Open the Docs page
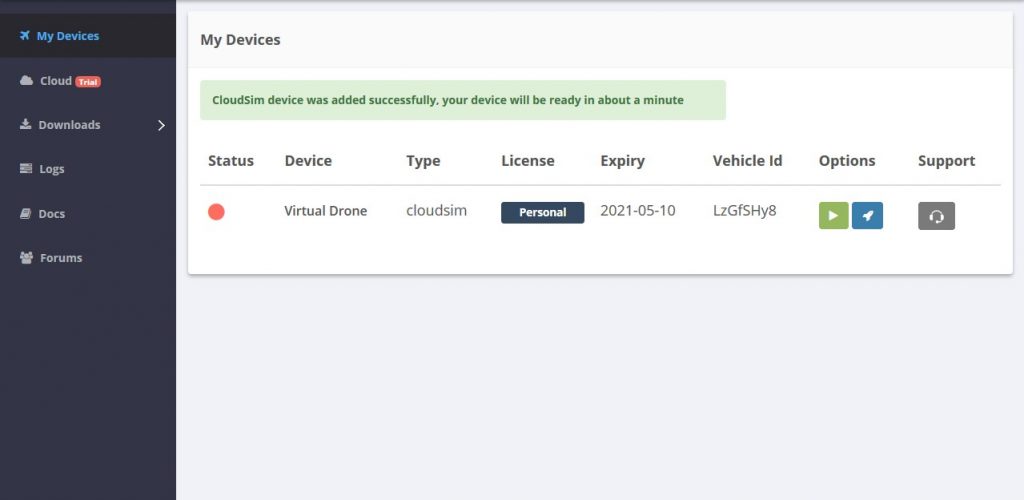 (52, 213)
